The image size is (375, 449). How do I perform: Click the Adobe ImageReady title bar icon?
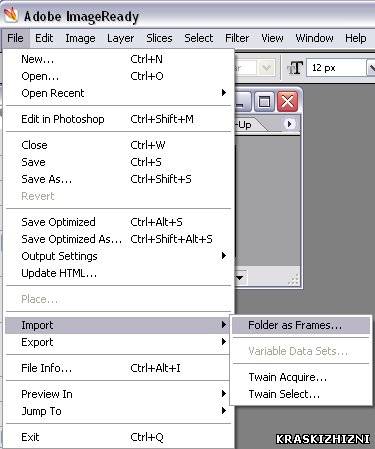pyautogui.click(x=10, y=15)
